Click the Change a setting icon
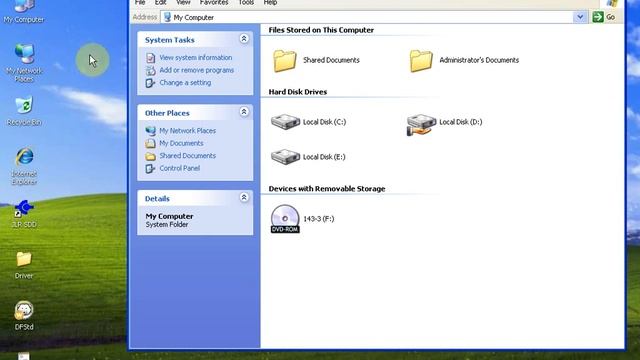 click(x=150, y=83)
